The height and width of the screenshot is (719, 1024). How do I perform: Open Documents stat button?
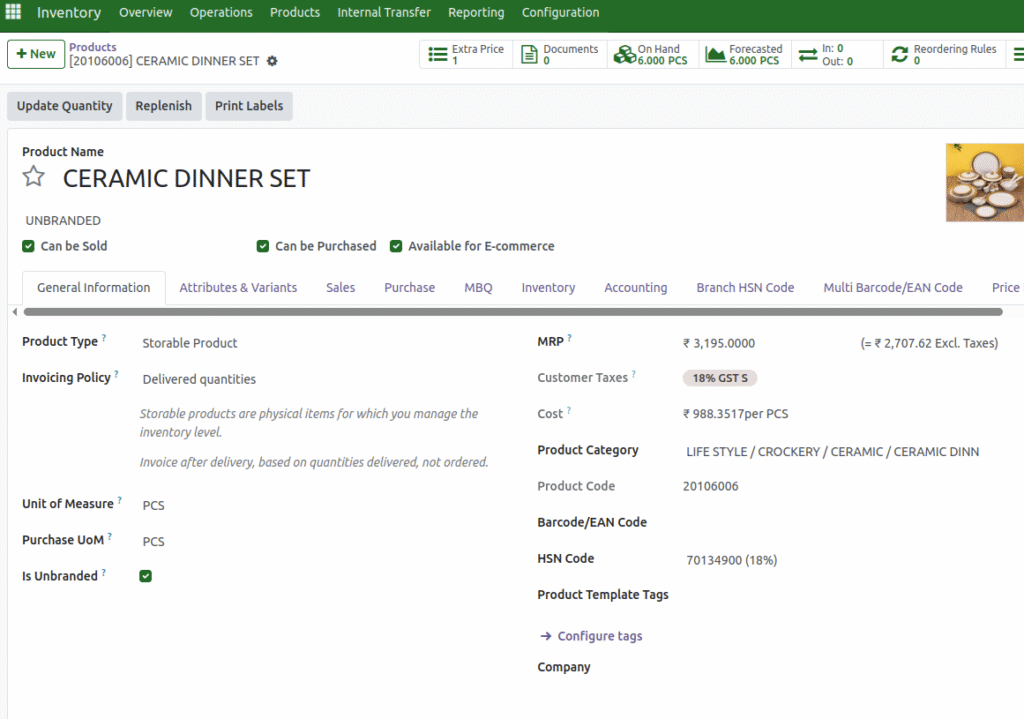point(560,55)
